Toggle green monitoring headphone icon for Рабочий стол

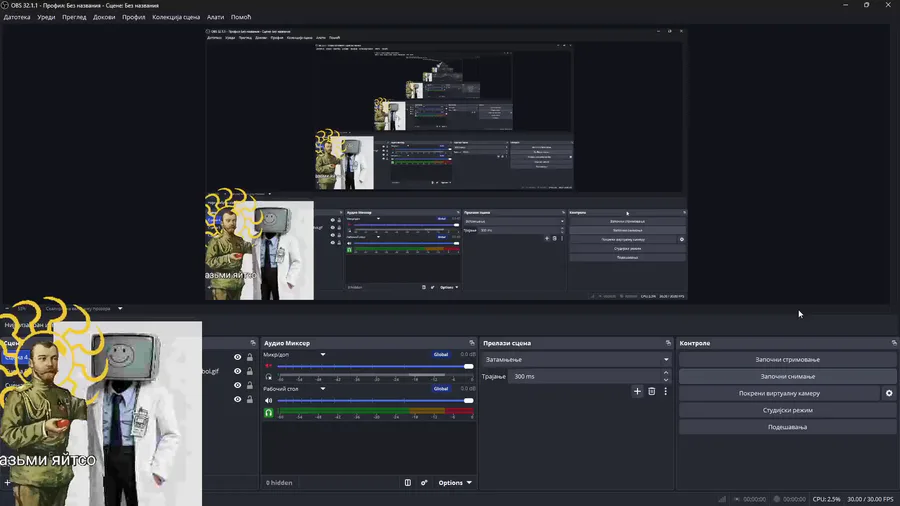268,412
